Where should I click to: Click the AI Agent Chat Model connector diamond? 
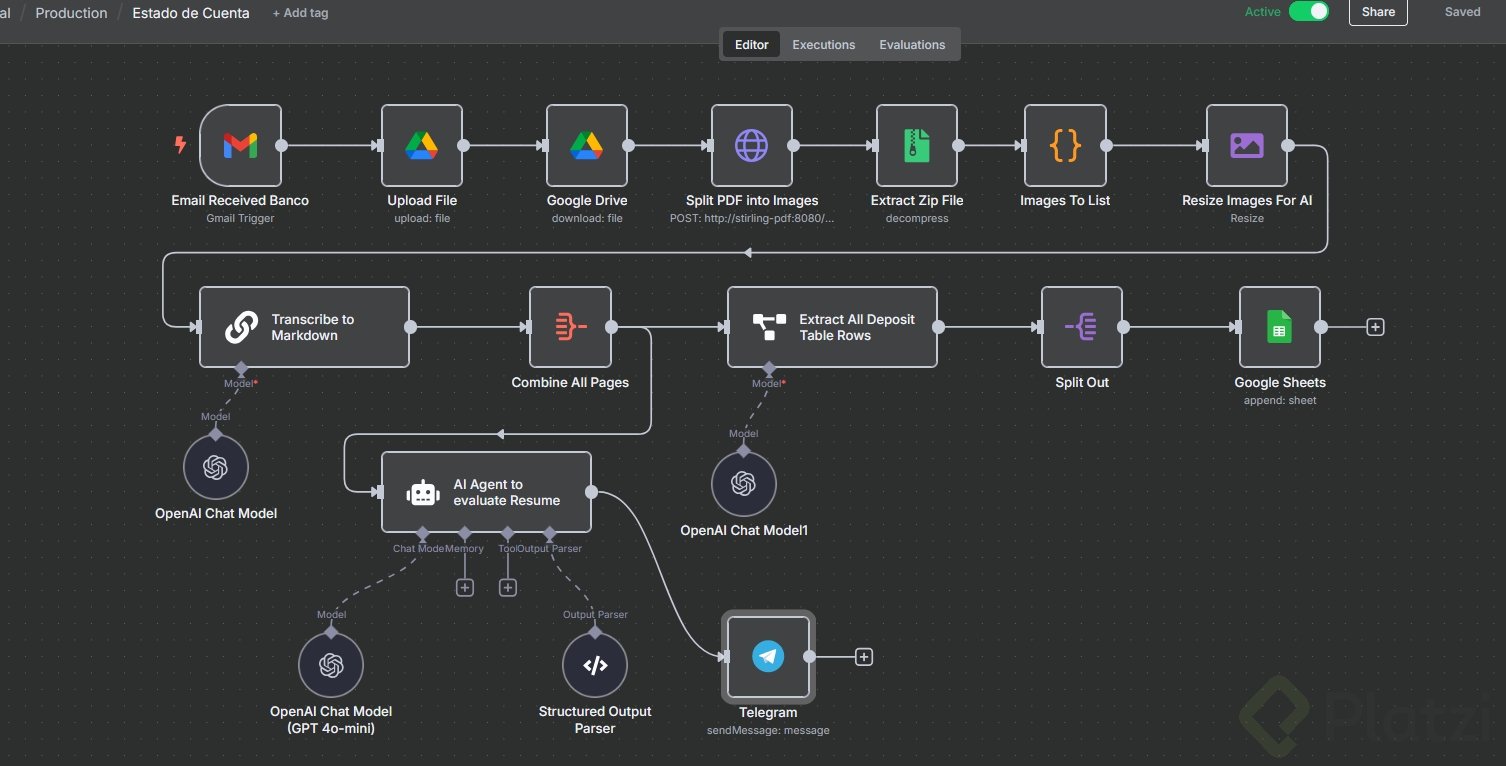(422, 532)
